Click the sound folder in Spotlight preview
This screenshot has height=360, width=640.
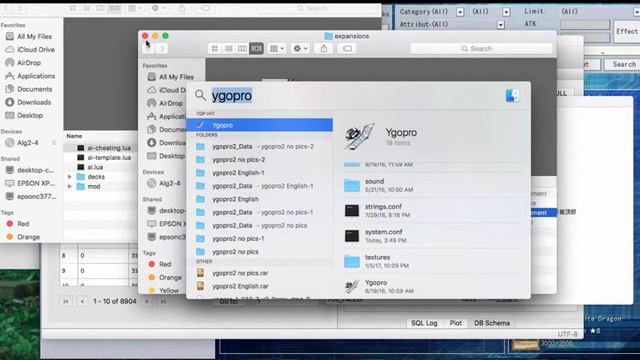coord(433,185)
